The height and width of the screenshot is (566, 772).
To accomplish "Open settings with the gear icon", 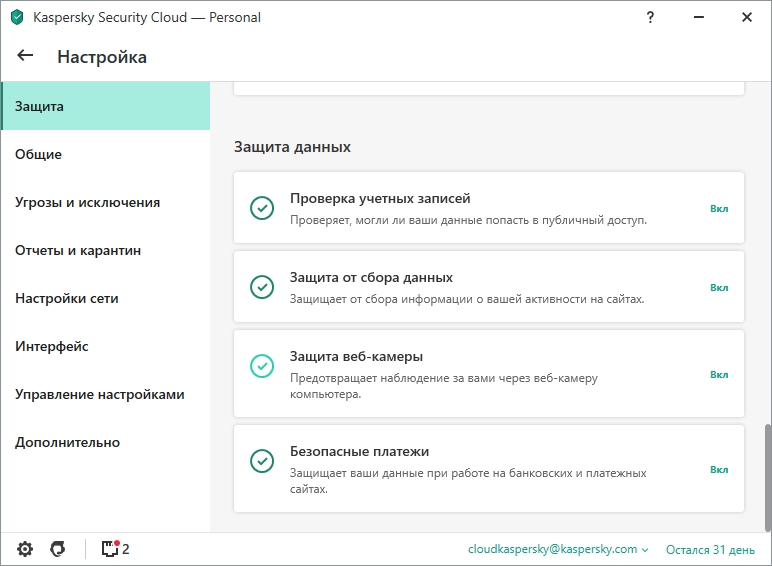I will [25, 549].
